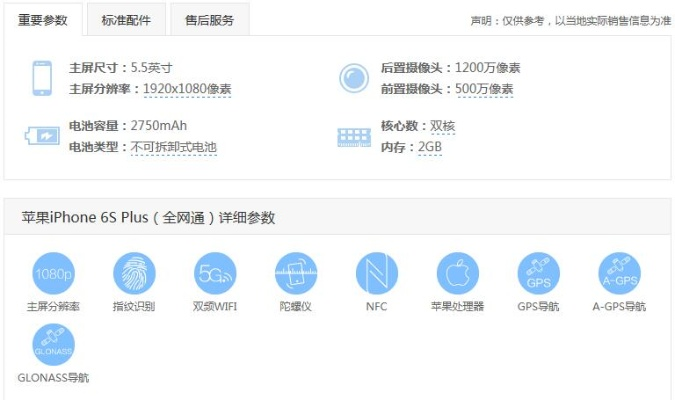Click the camera lens icon
Viewport: 675px width, 400px height.
[x=354, y=78]
